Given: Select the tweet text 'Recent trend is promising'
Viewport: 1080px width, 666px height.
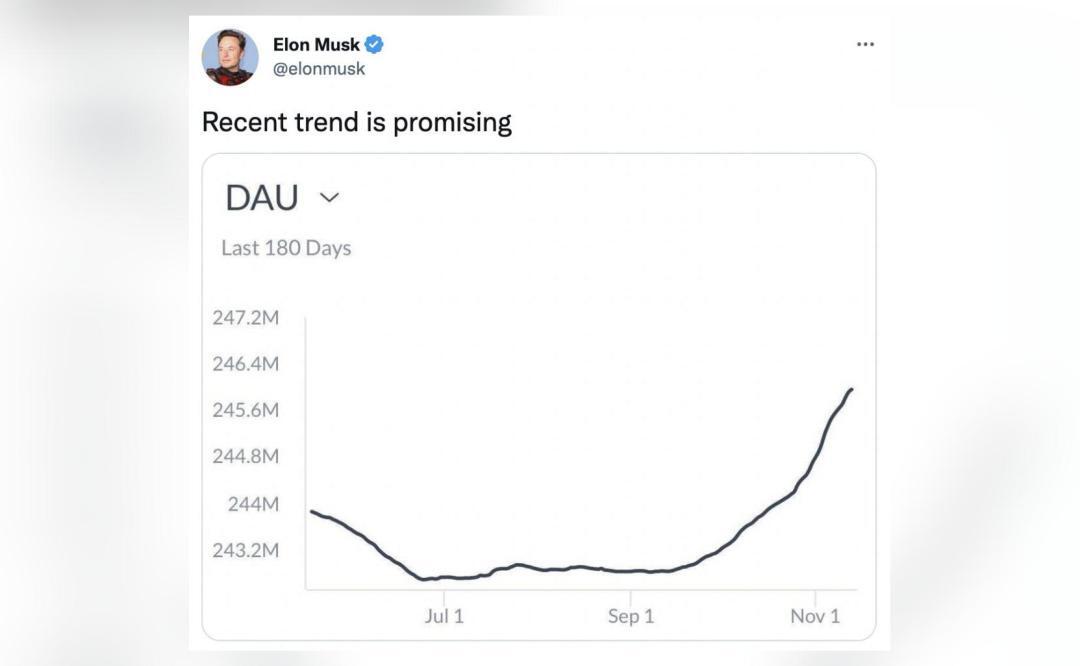Looking at the screenshot, I should (x=357, y=120).
